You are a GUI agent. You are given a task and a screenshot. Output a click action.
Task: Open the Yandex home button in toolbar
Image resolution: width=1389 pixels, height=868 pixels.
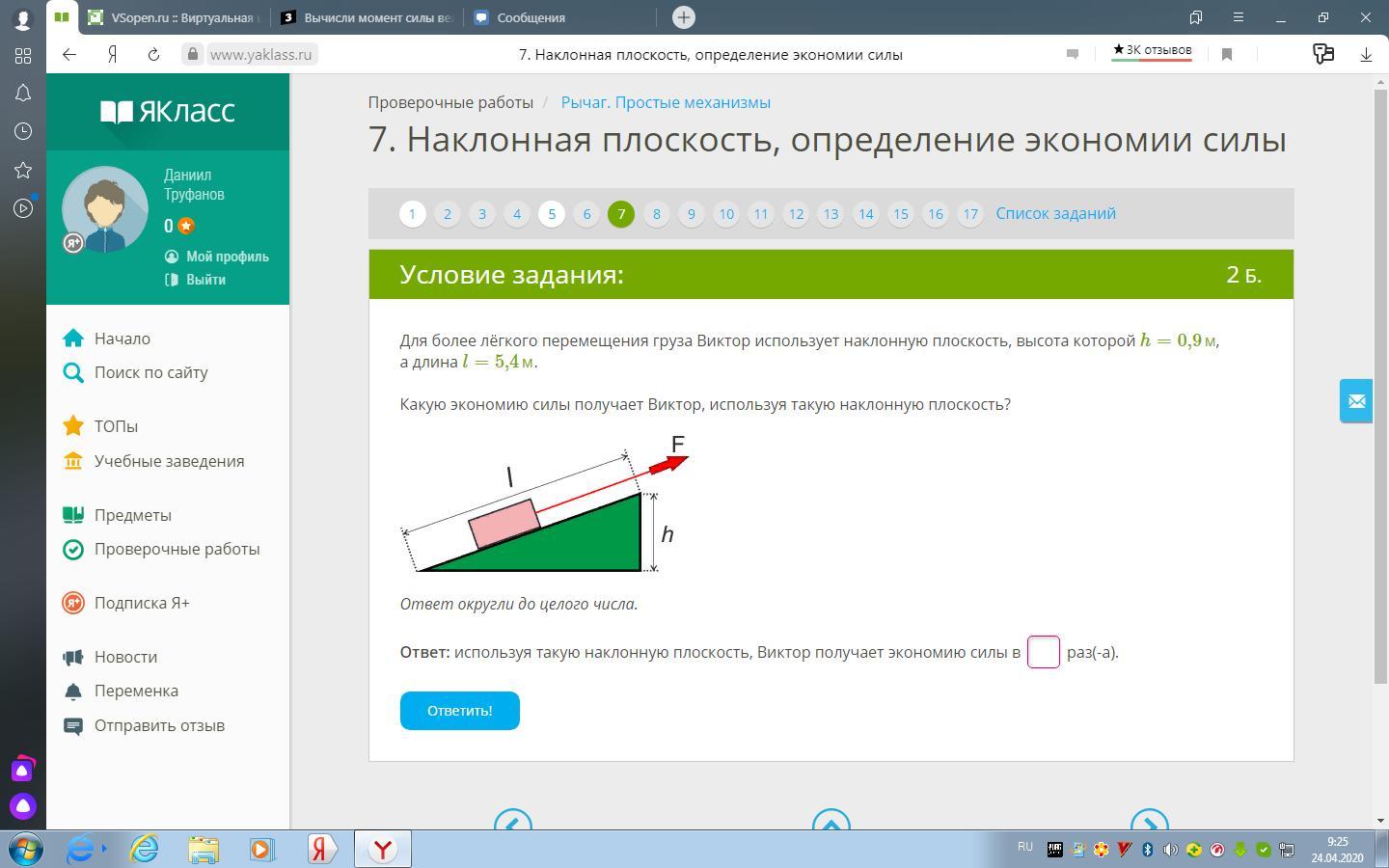click(112, 55)
